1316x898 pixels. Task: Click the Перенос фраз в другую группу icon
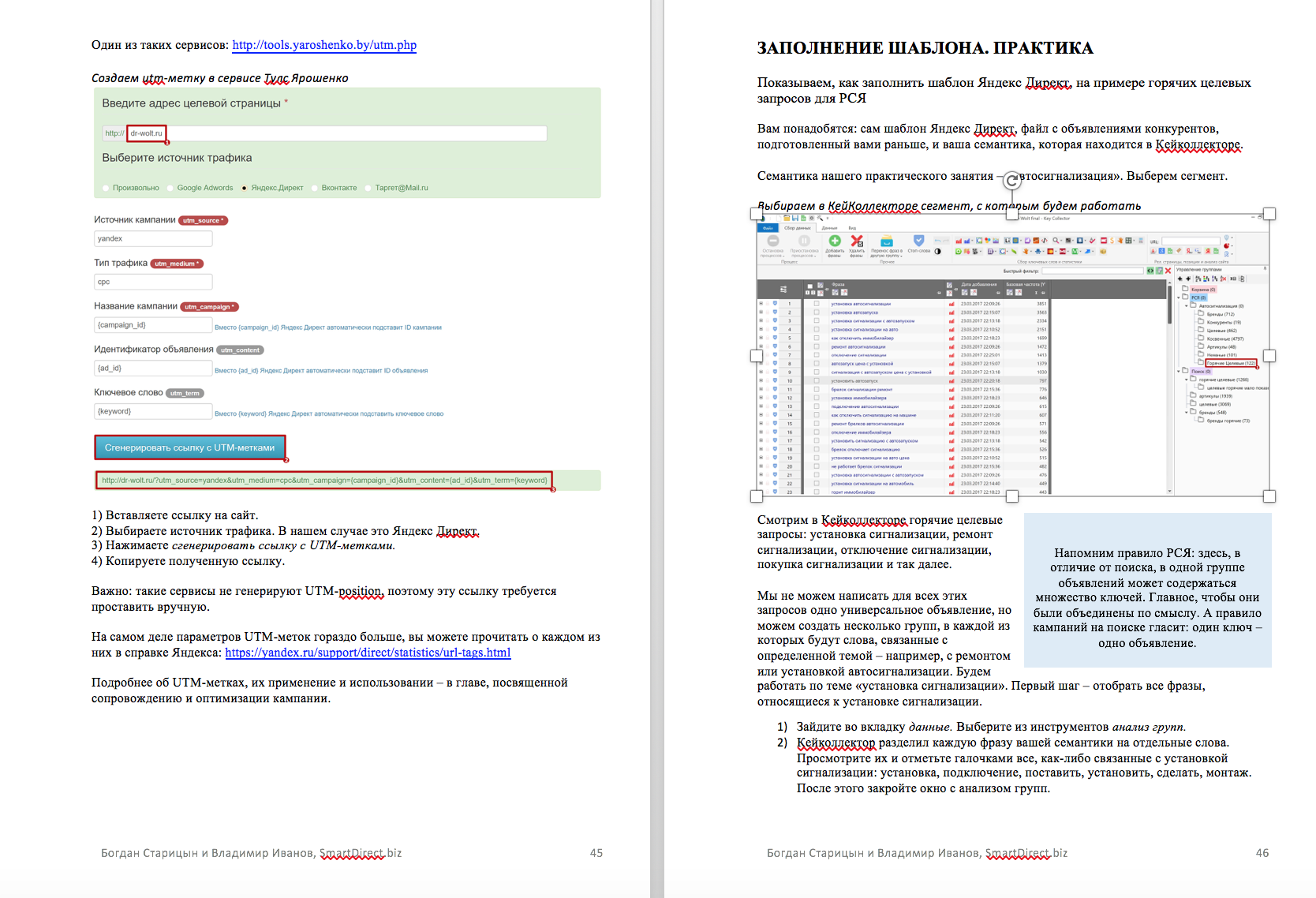(x=887, y=241)
